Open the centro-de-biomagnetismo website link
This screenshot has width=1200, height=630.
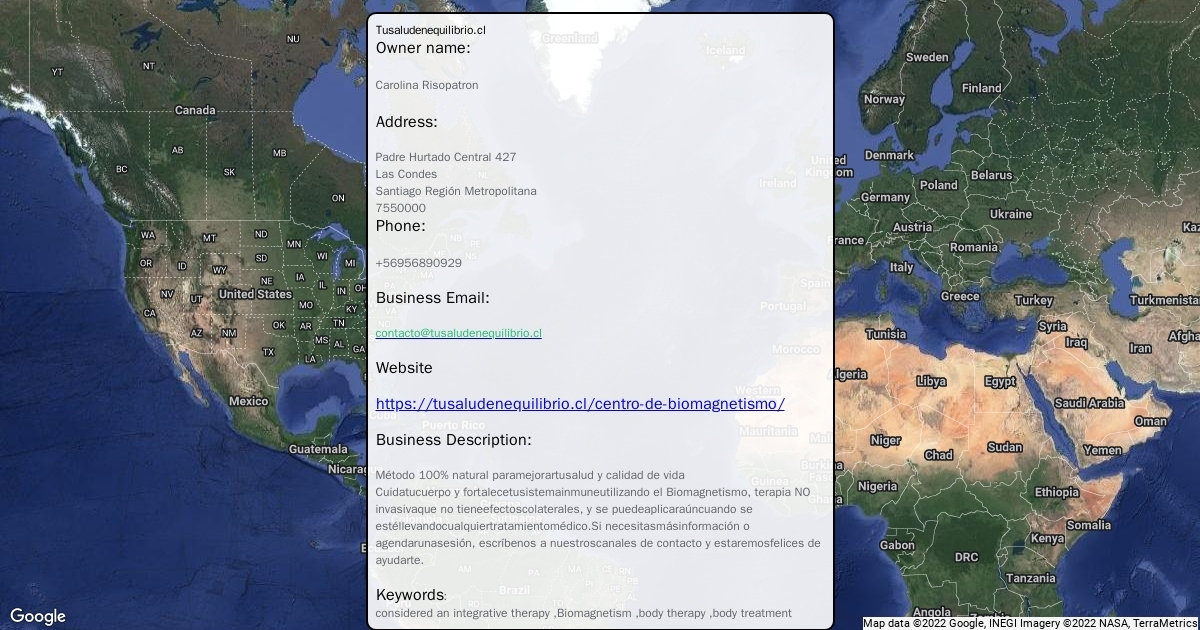pos(580,404)
